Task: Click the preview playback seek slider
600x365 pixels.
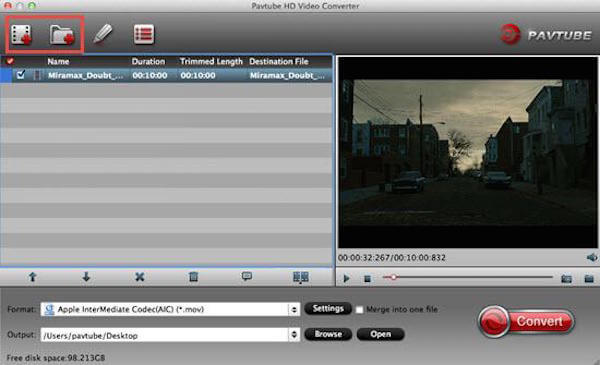Action: coord(468,277)
